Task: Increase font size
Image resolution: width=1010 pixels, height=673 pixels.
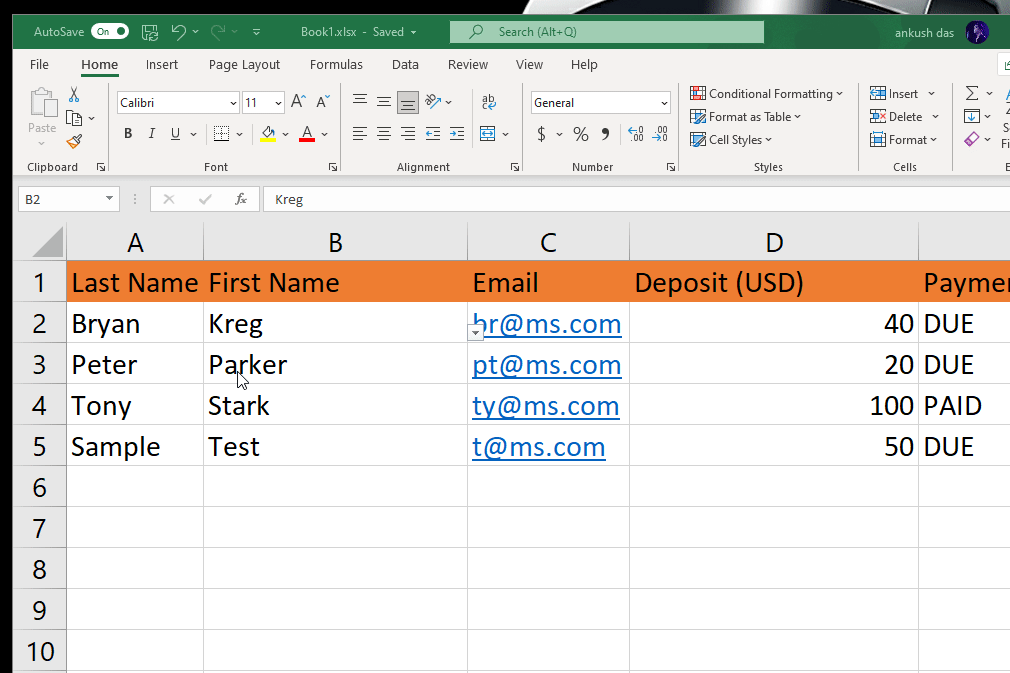Action: 298,101
